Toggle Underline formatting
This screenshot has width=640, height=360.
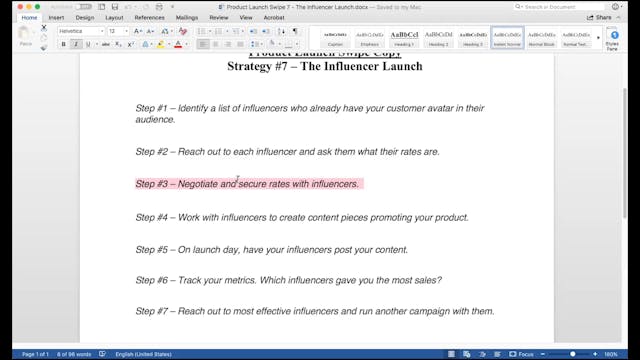pyautogui.click(x=88, y=44)
